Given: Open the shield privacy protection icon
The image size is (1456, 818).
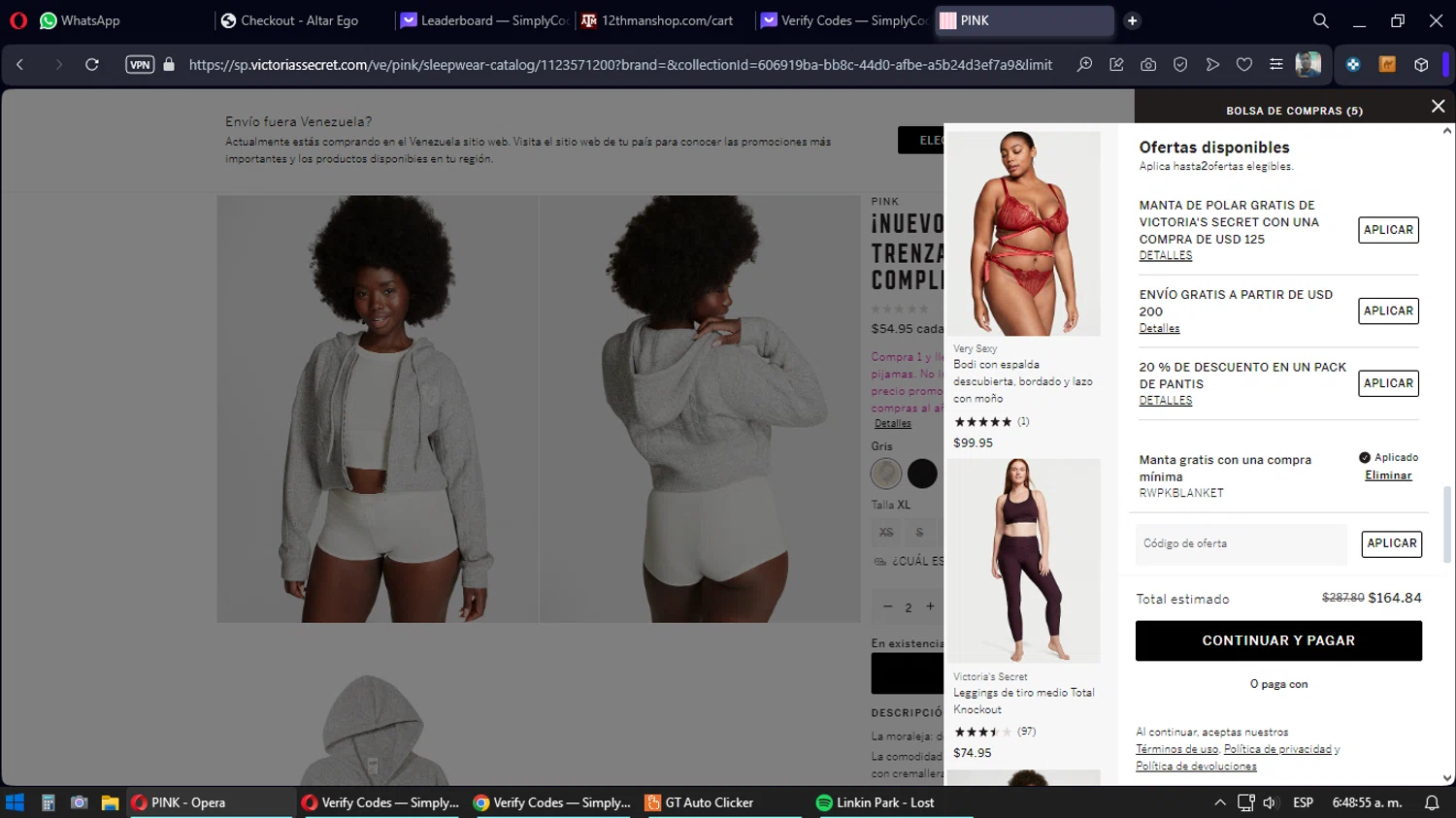Looking at the screenshot, I should 1180,65.
